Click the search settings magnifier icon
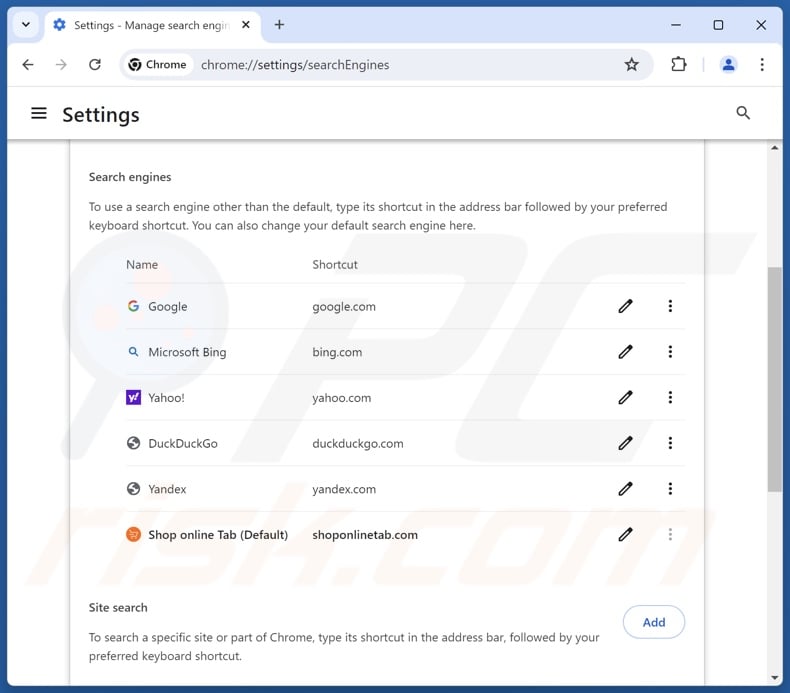The image size is (790, 693). tap(743, 113)
